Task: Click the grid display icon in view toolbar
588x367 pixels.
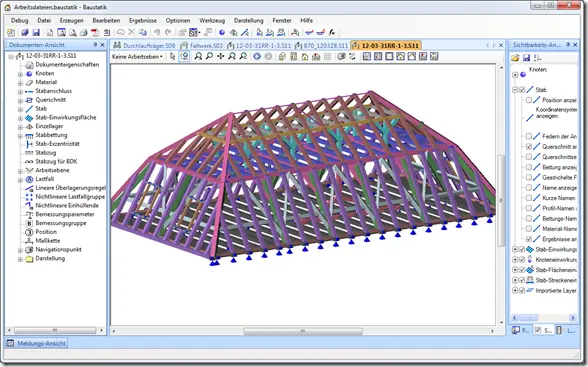Action: pyautogui.click(x=327, y=57)
